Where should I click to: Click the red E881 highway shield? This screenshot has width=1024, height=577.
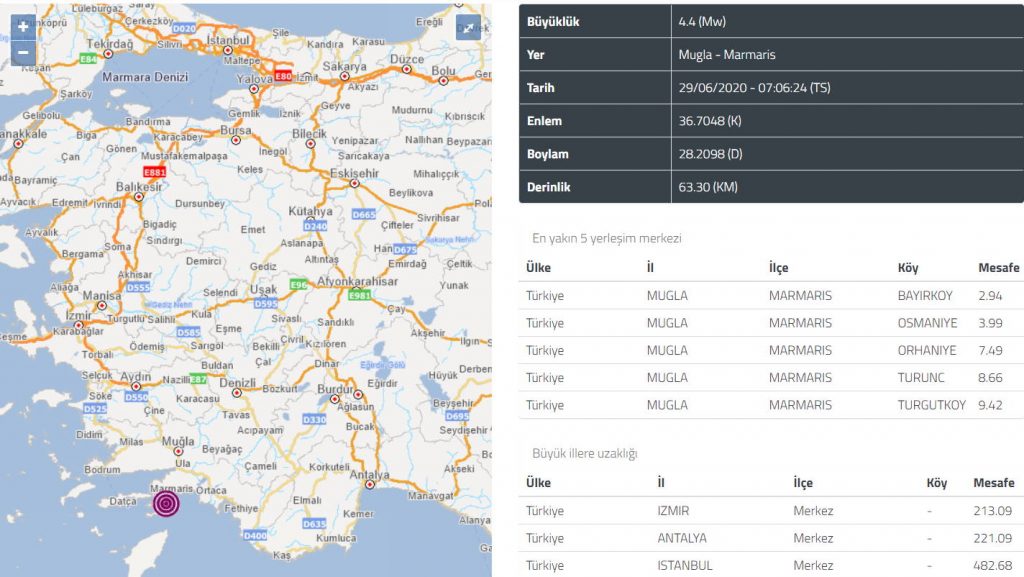[154, 172]
